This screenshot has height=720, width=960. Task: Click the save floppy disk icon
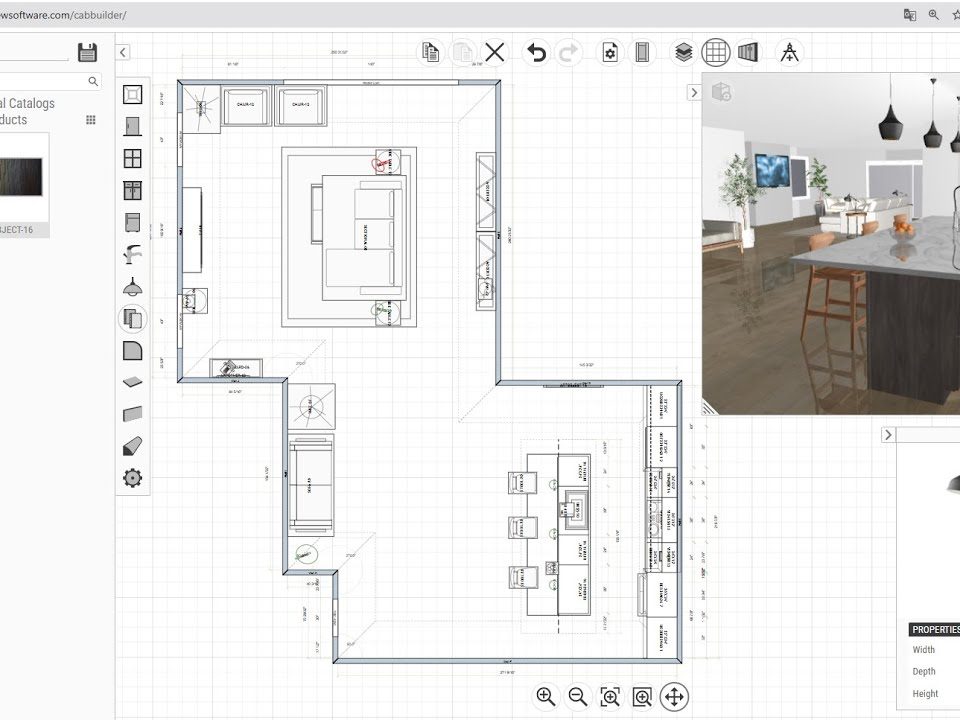coord(88,52)
